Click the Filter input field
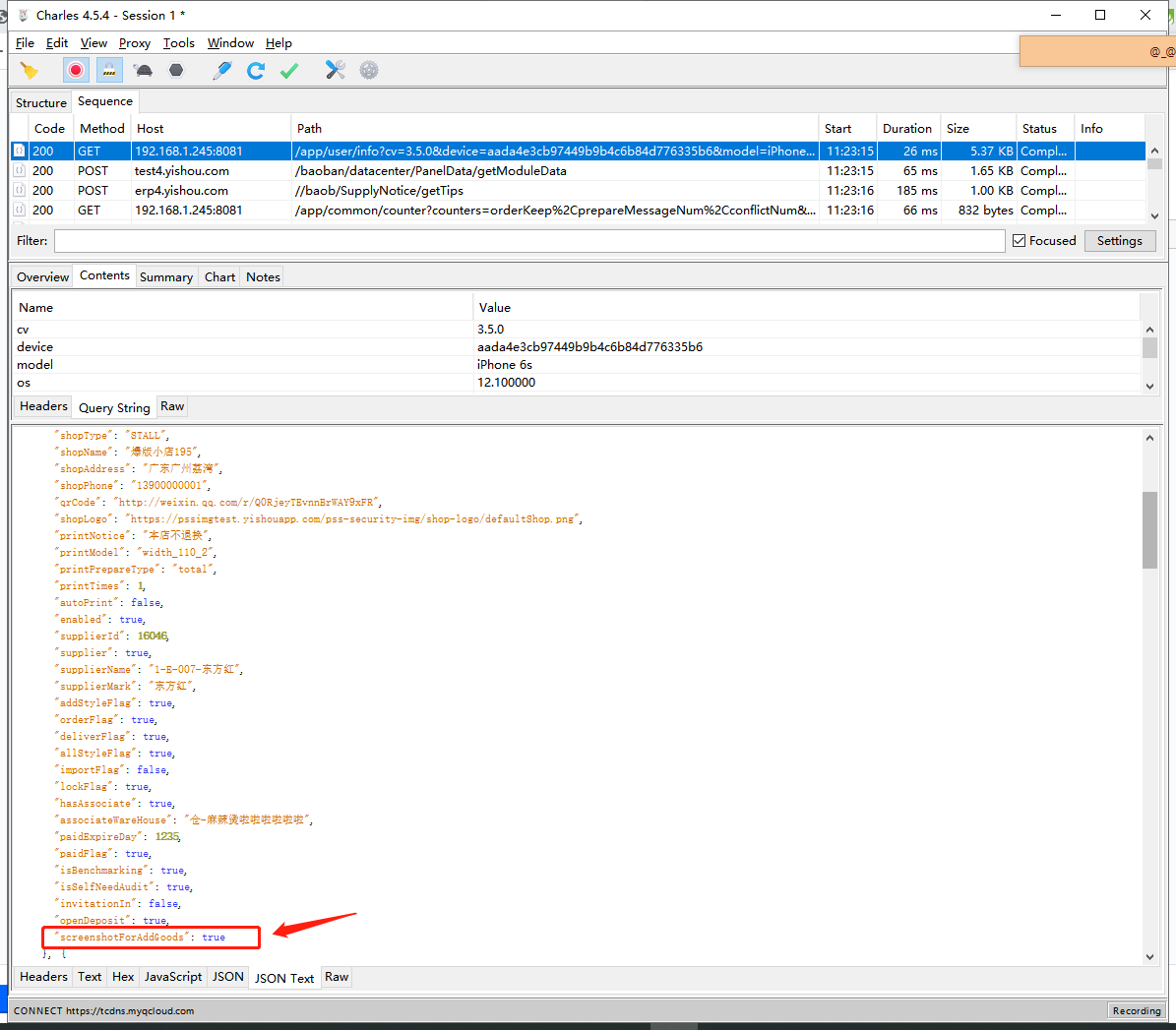 [x=529, y=241]
